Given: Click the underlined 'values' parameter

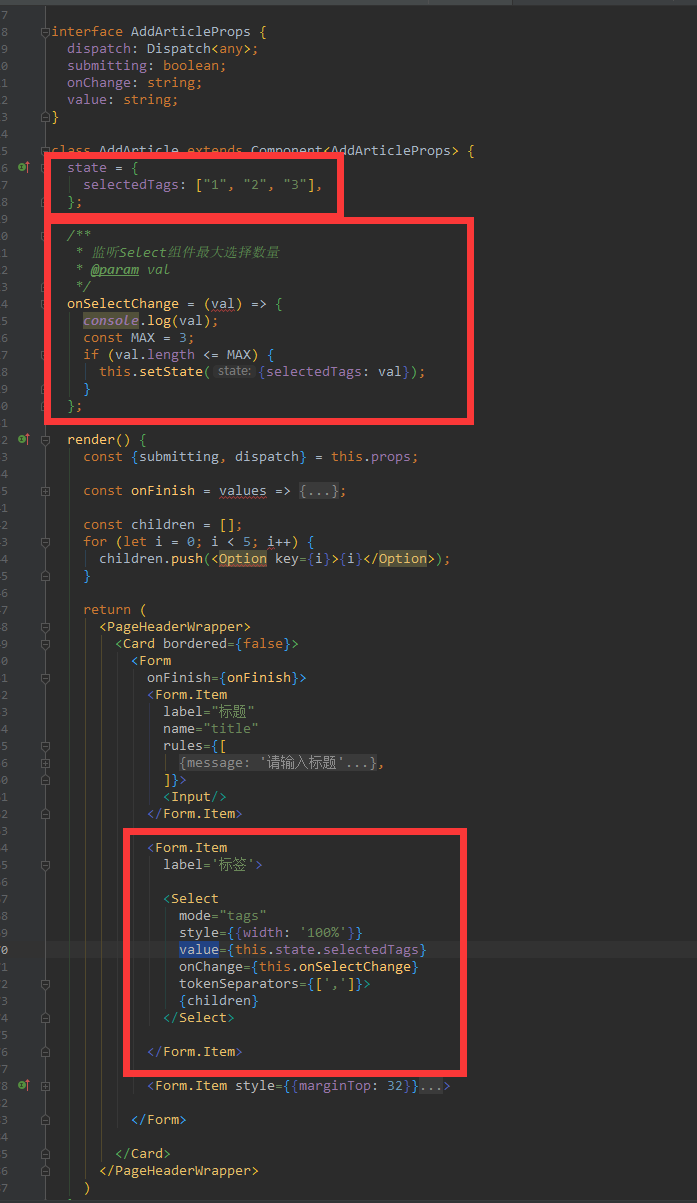Looking at the screenshot, I should (243, 490).
